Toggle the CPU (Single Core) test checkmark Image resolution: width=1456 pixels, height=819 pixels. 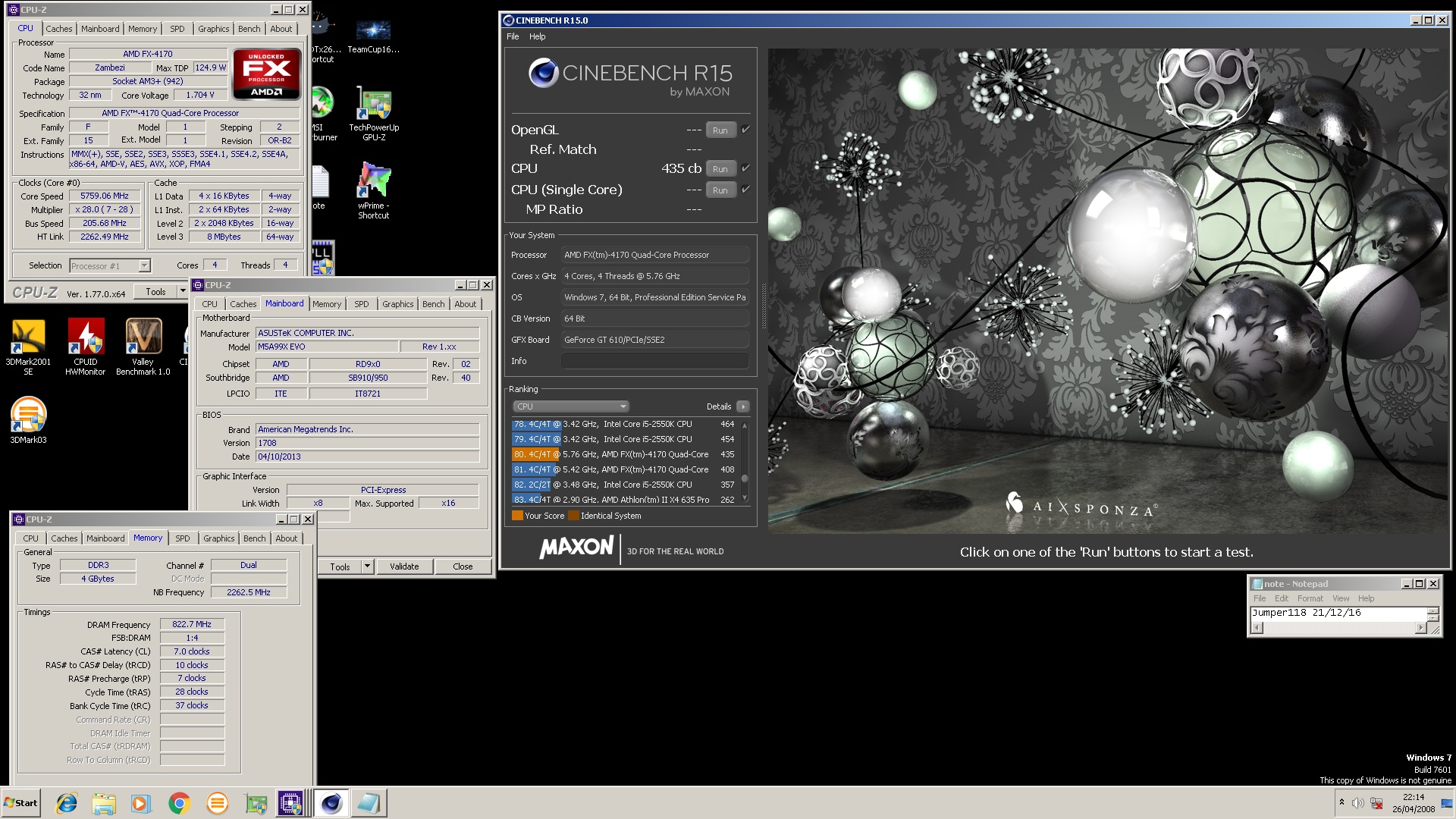[745, 190]
